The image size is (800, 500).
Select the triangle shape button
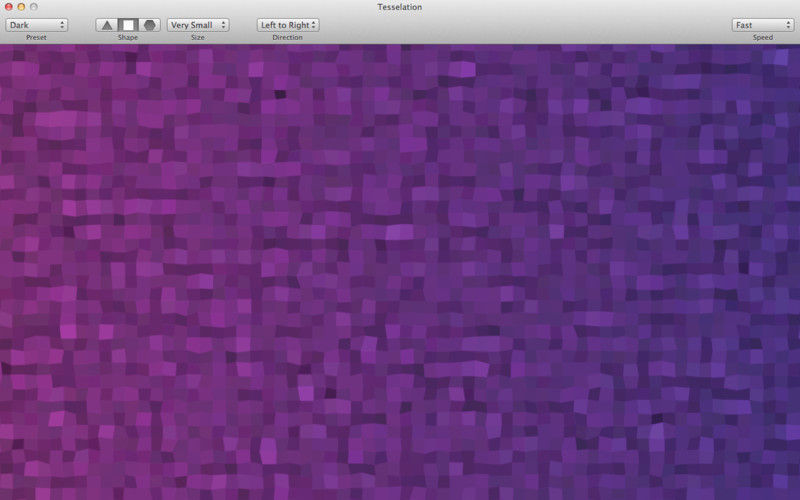[x=107, y=25]
